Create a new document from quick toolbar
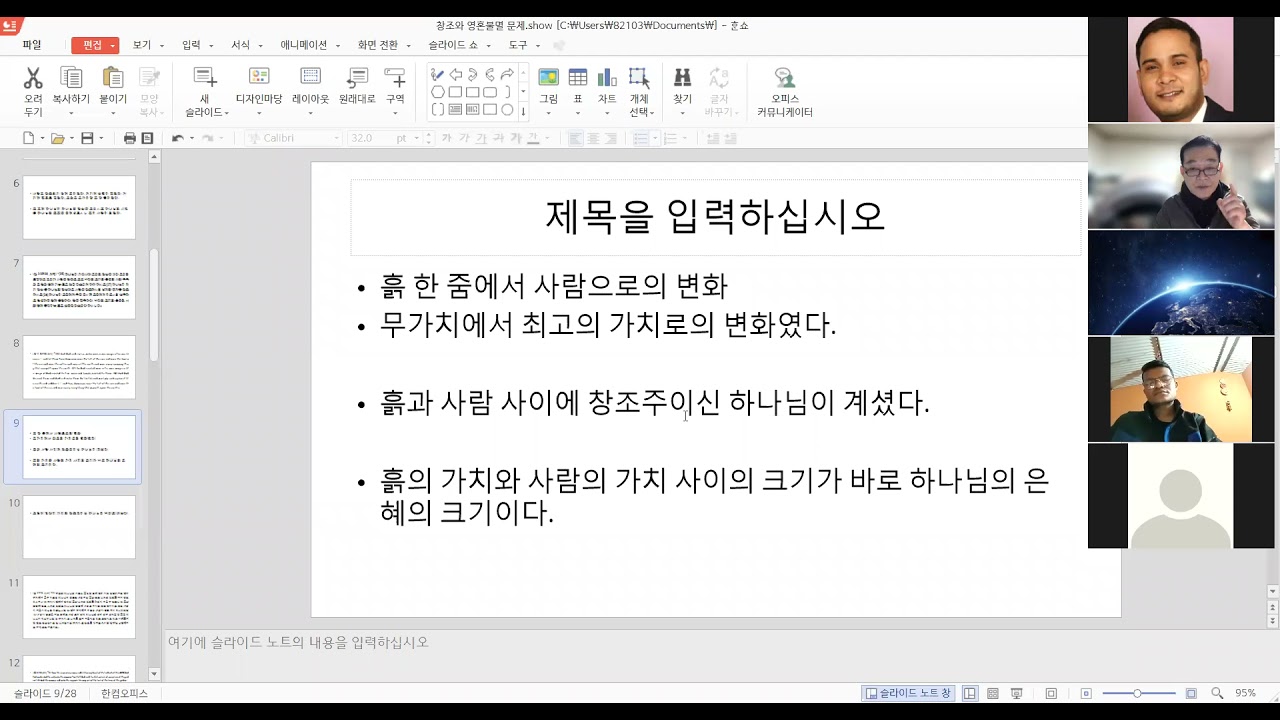 [28, 138]
